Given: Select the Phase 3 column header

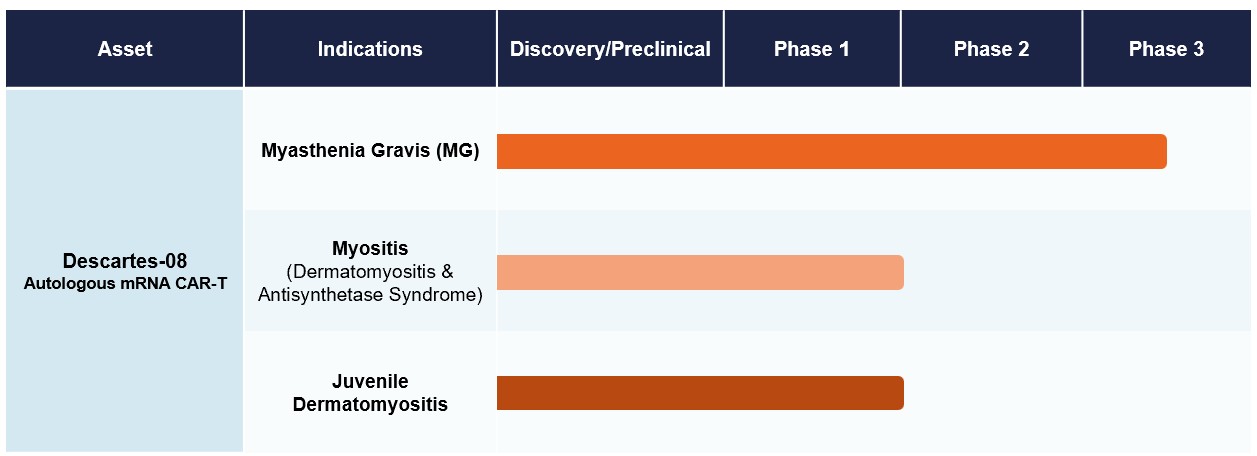Looking at the screenshot, I should tap(1166, 49).
